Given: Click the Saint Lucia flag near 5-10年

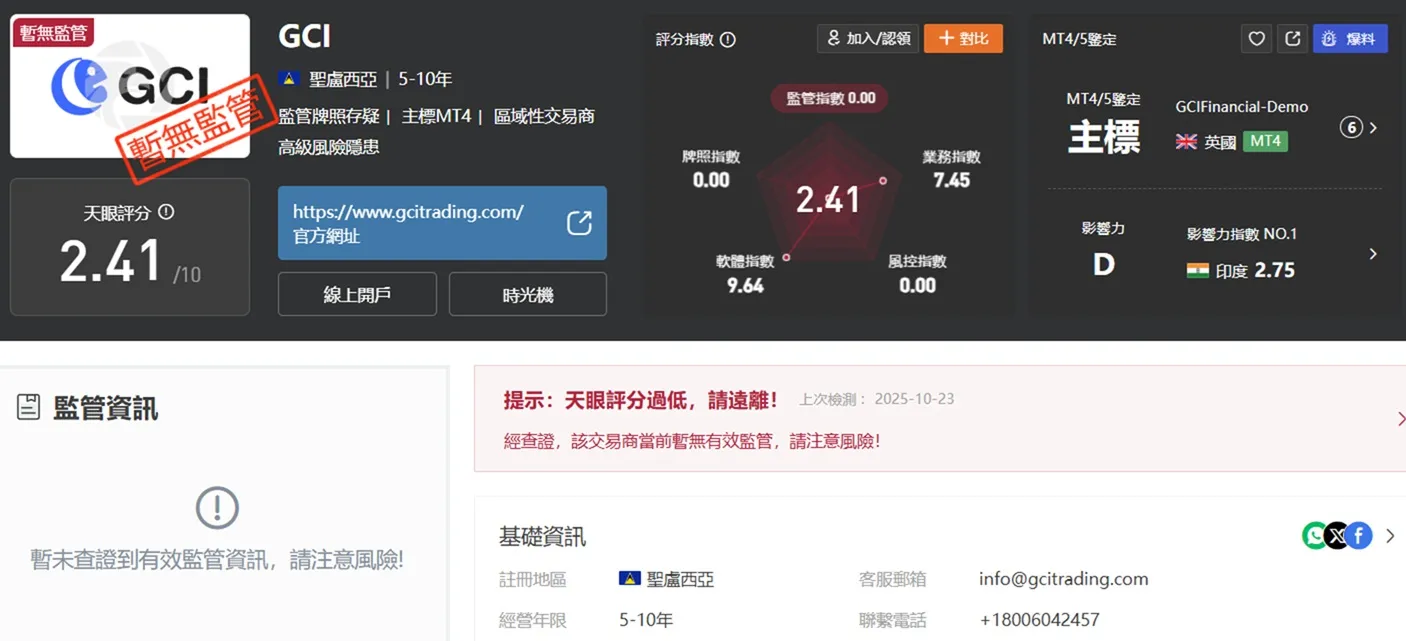Looking at the screenshot, I should [290, 79].
